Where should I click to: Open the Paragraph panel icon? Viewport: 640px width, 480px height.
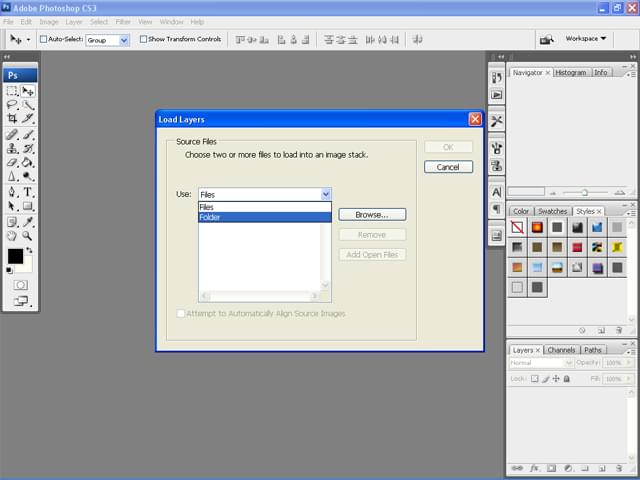[496, 209]
